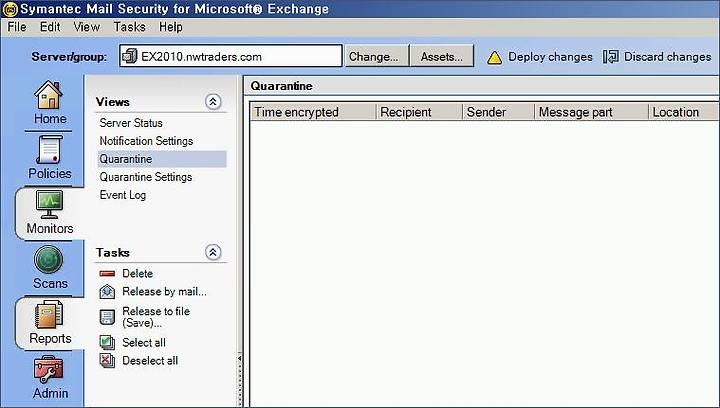Click the server icon in Server/group field

(x=130, y=56)
